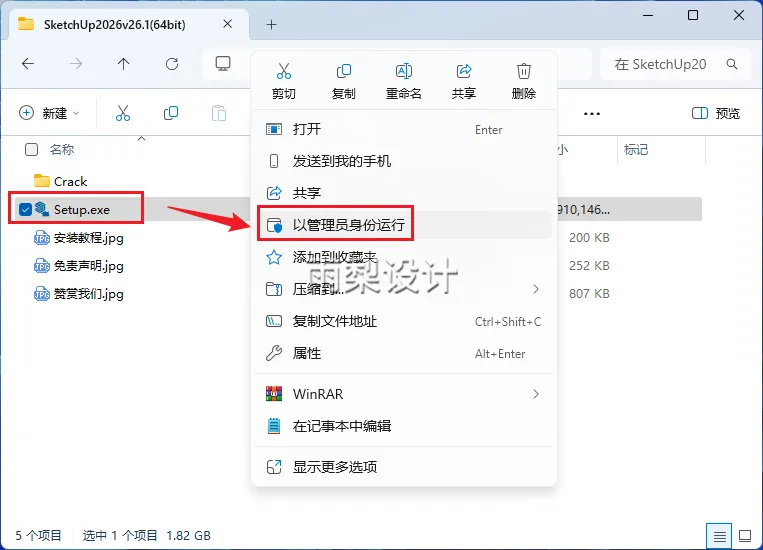The width and height of the screenshot is (763, 550).
Task: Click the 807 KB size cell
Action: pos(589,294)
